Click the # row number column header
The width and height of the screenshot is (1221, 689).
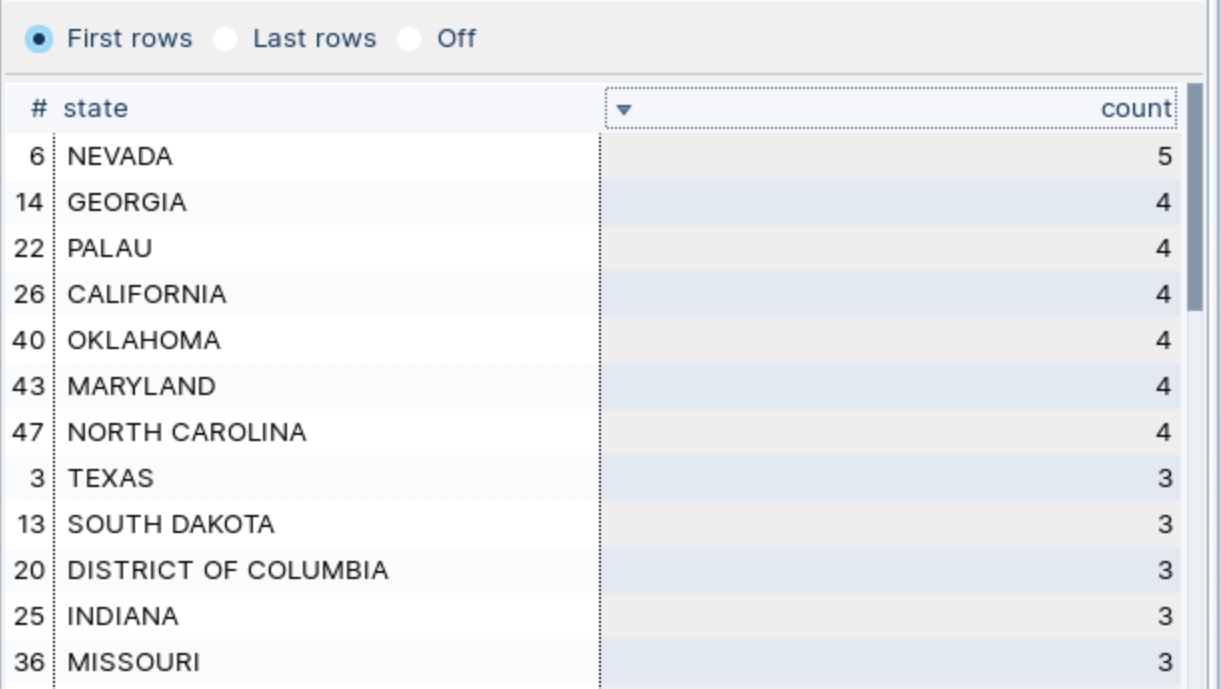click(39, 108)
